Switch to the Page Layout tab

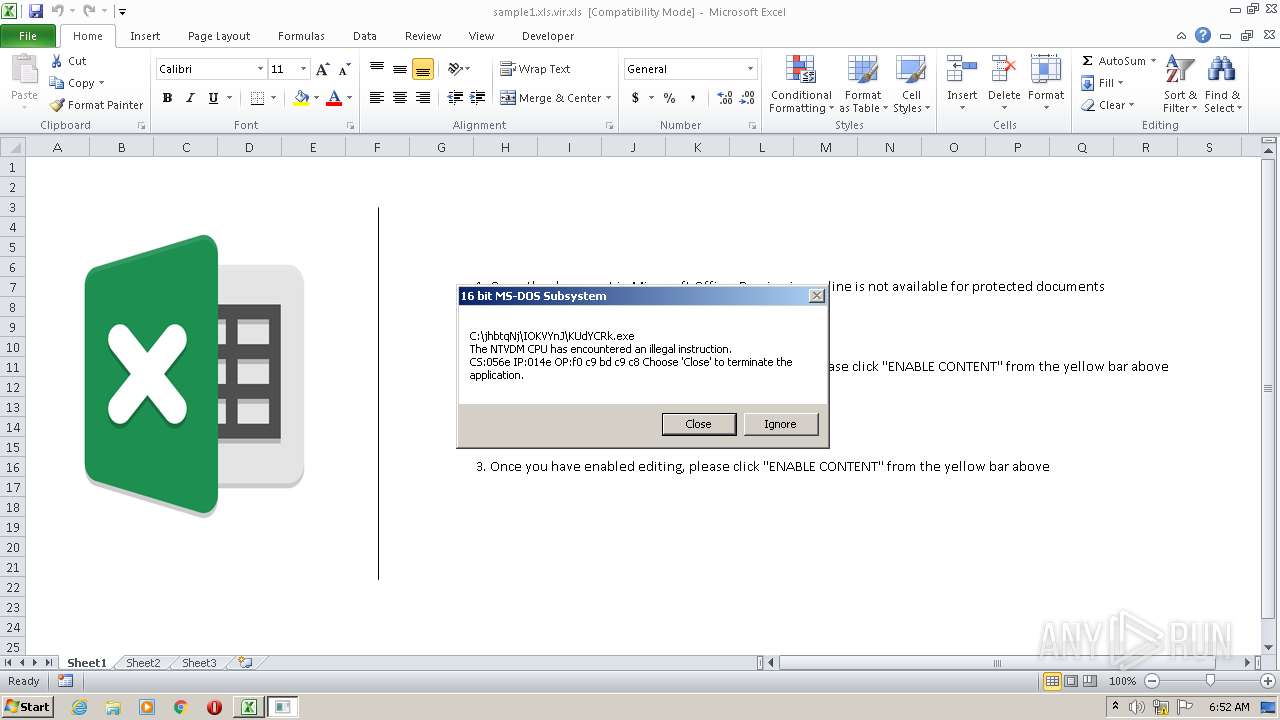tap(219, 36)
